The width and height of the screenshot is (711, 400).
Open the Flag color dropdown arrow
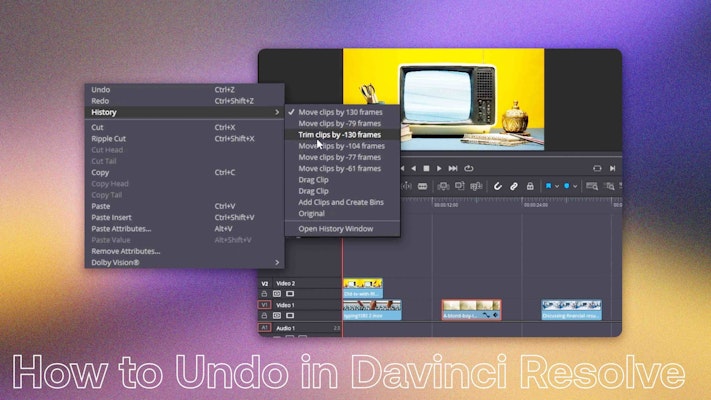[556, 186]
